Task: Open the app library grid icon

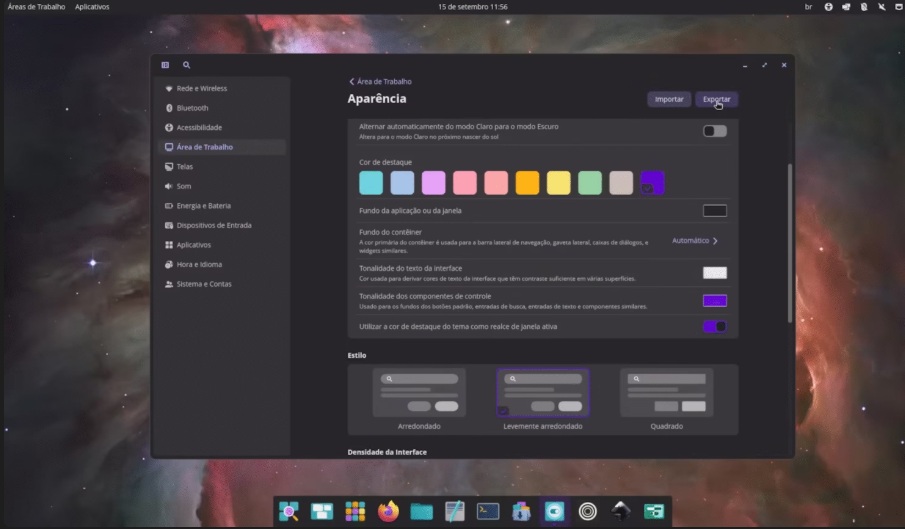Action: point(355,512)
